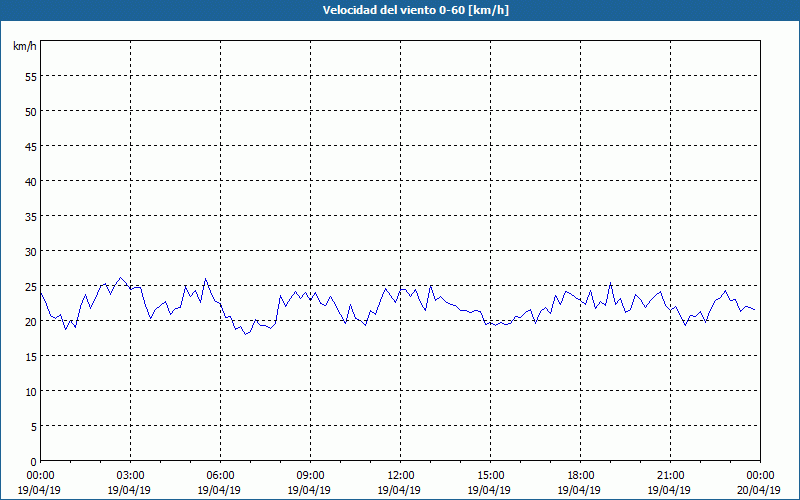The image size is (800, 500).
Task: Click the wind speed spike at 19:00
Action: (x=610, y=283)
